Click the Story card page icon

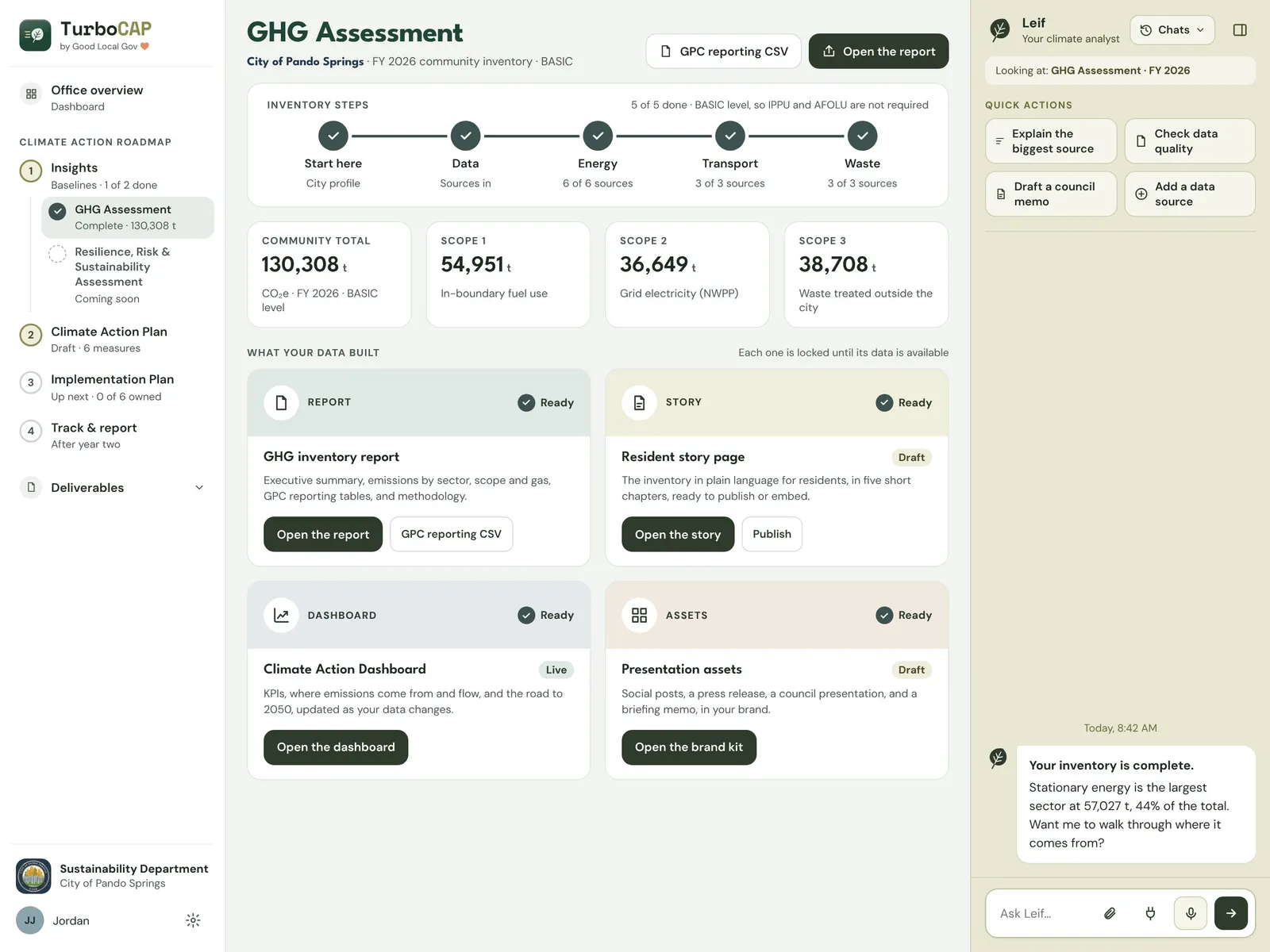tap(639, 402)
